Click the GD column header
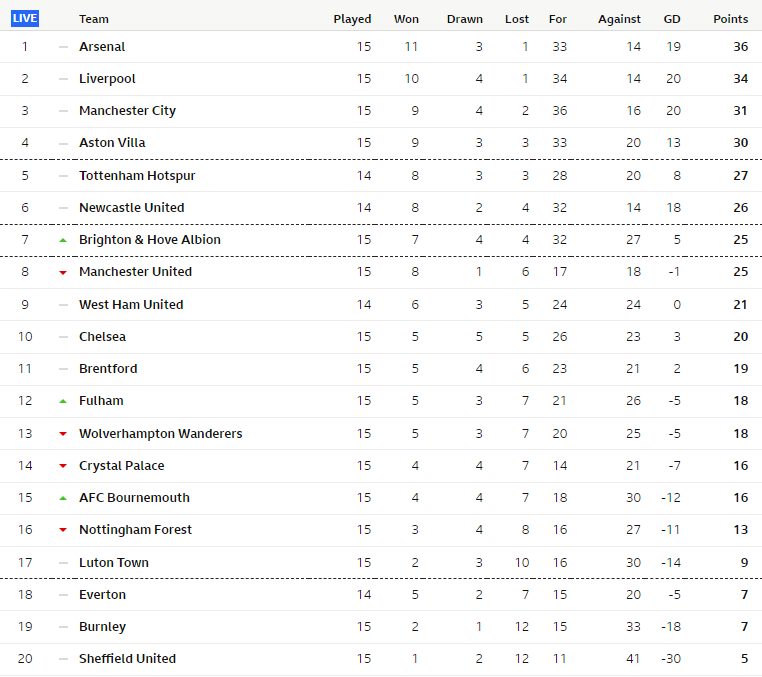762x677 pixels. click(x=672, y=19)
